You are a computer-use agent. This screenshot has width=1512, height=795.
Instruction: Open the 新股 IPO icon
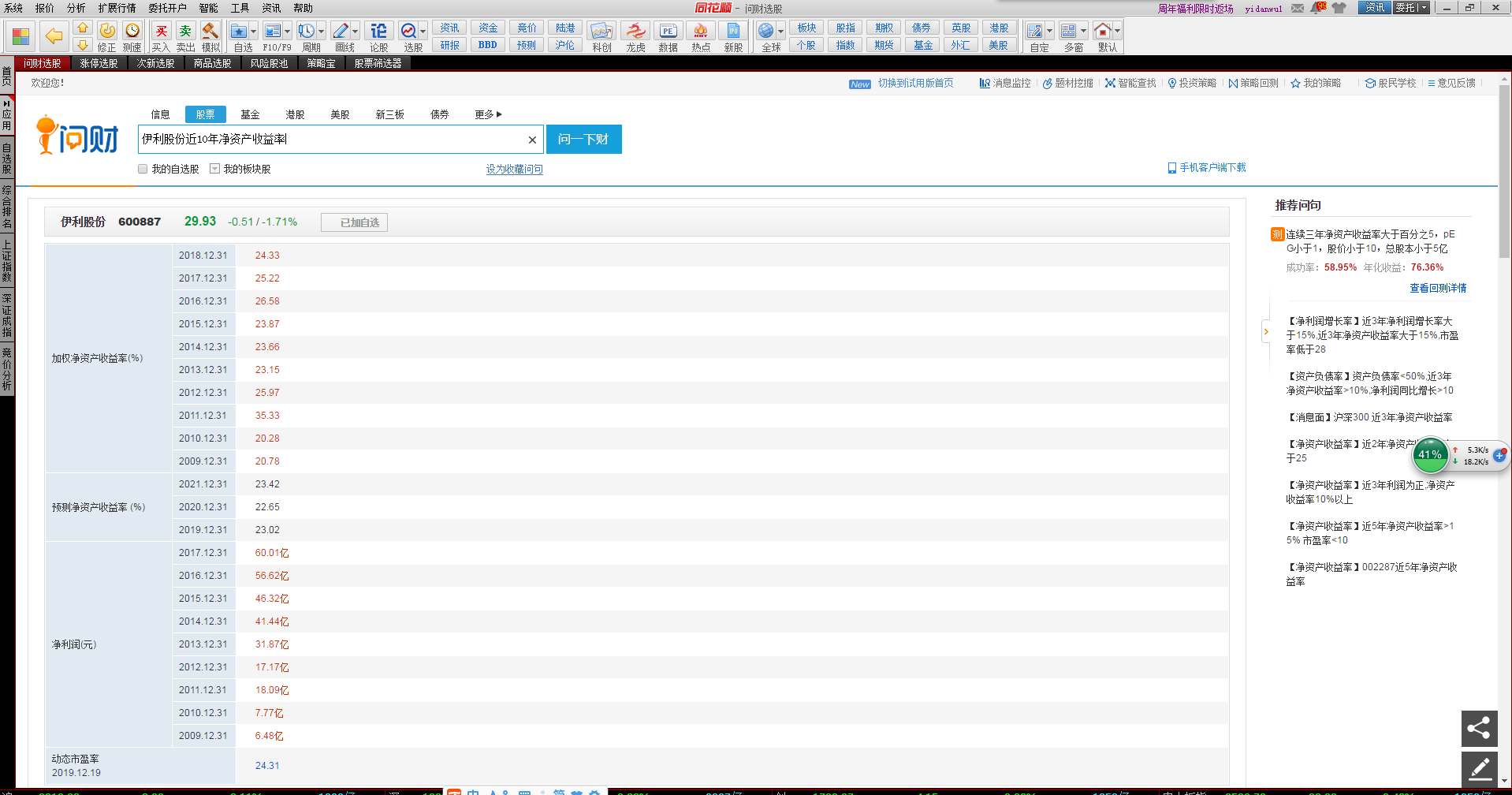733,36
